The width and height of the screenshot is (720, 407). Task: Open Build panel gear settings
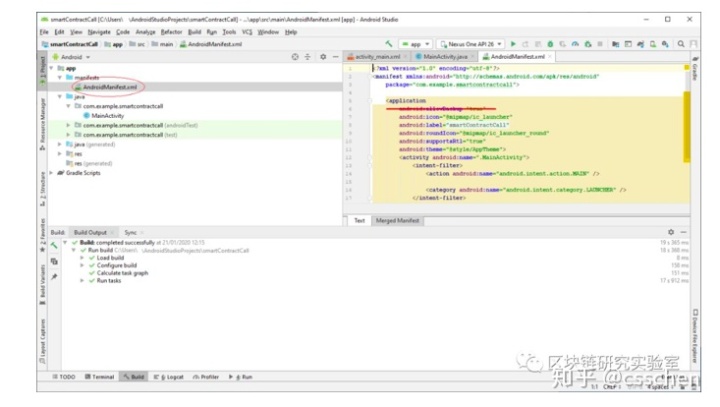671,232
